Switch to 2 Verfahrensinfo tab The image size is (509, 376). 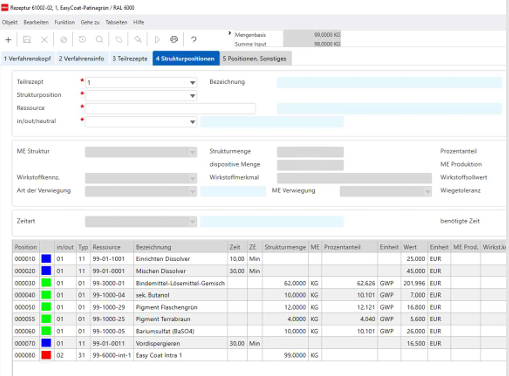tap(82, 59)
